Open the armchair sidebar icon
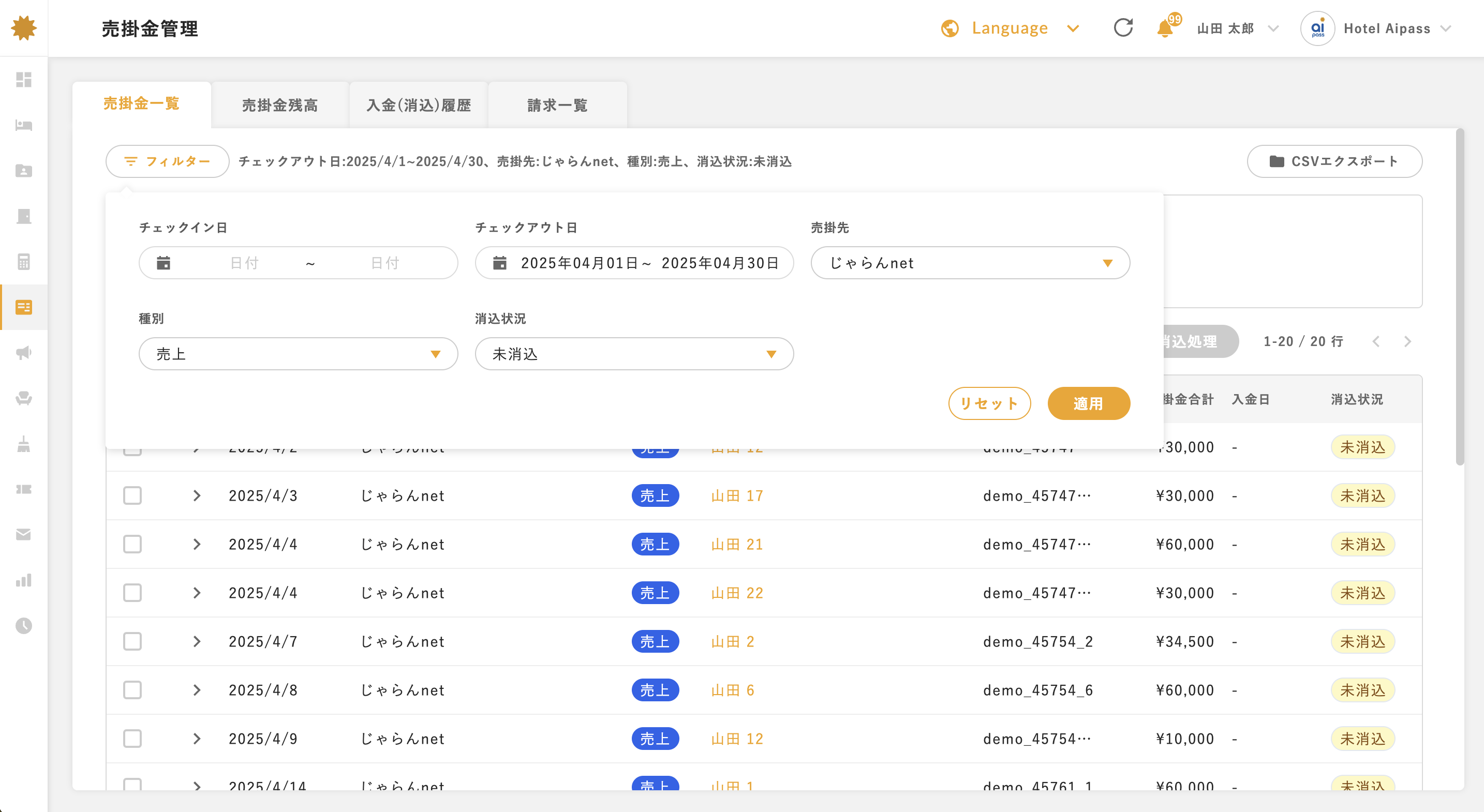This screenshot has height=812, width=1484. 24,398
